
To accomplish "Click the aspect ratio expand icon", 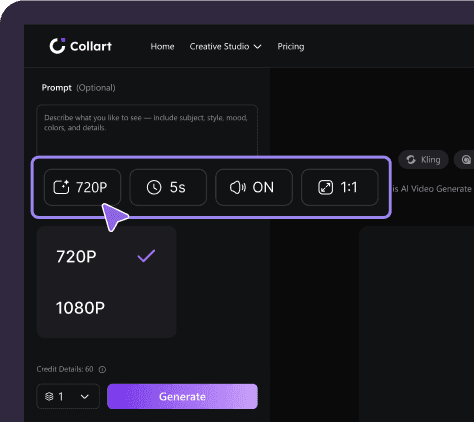I will [x=326, y=187].
